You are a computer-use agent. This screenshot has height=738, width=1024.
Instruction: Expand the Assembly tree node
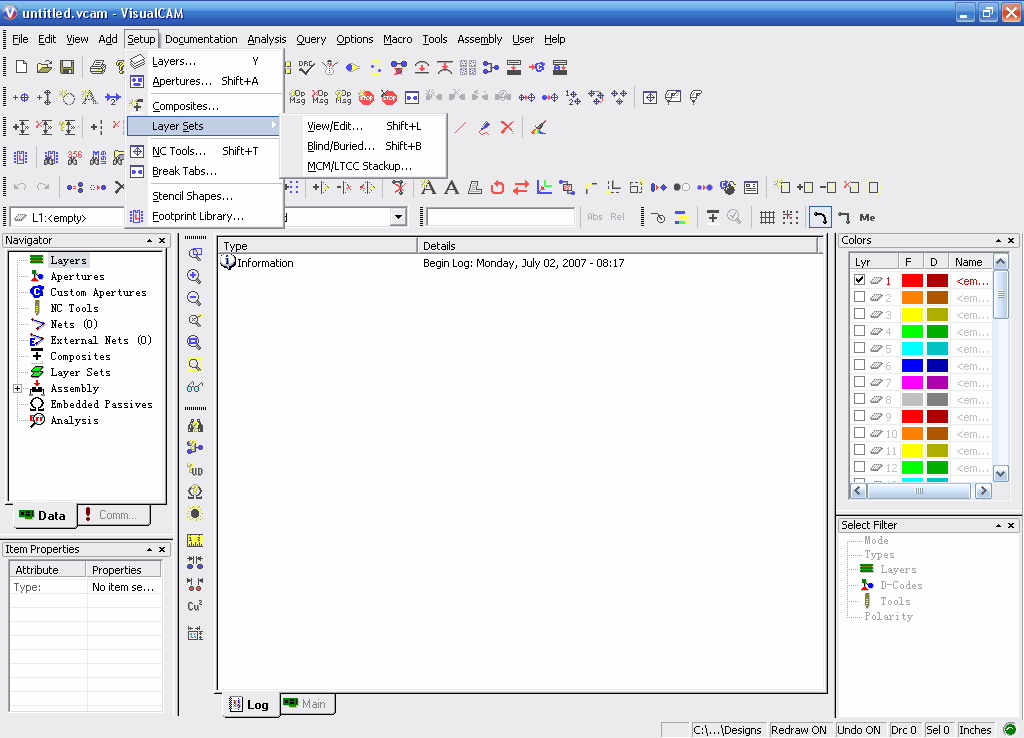coord(18,389)
